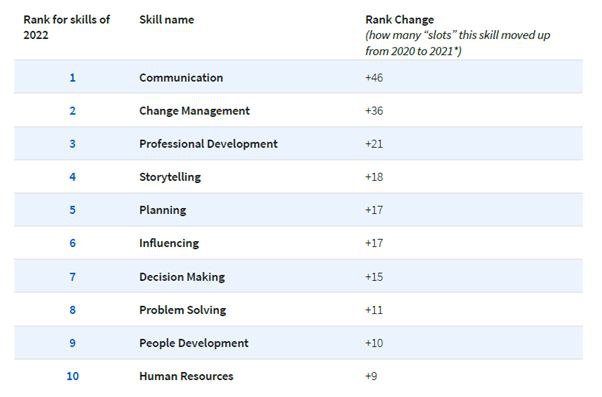Select the Storytelling skill entry
This screenshot has width=602, height=397.
170,177
